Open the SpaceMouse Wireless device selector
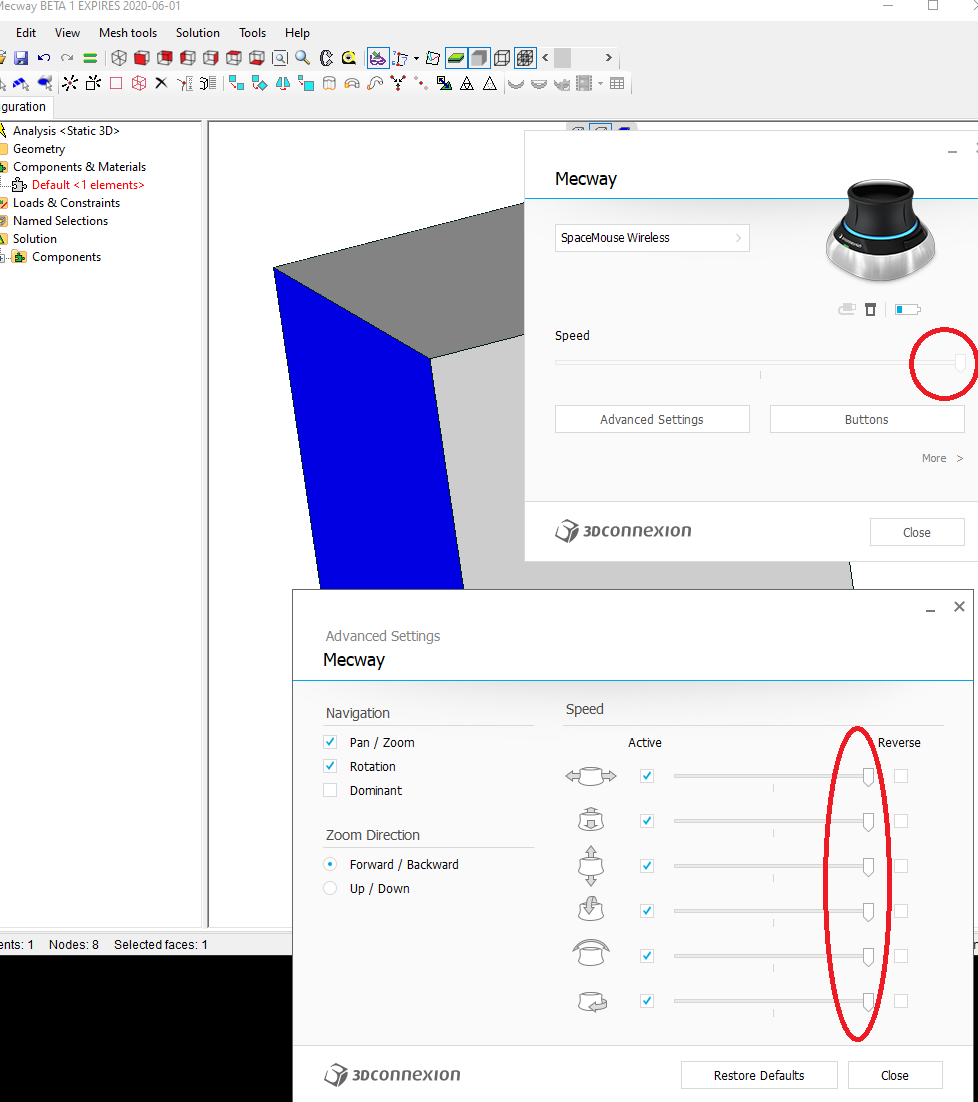Viewport: 978px width, 1102px height. (x=652, y=238)
